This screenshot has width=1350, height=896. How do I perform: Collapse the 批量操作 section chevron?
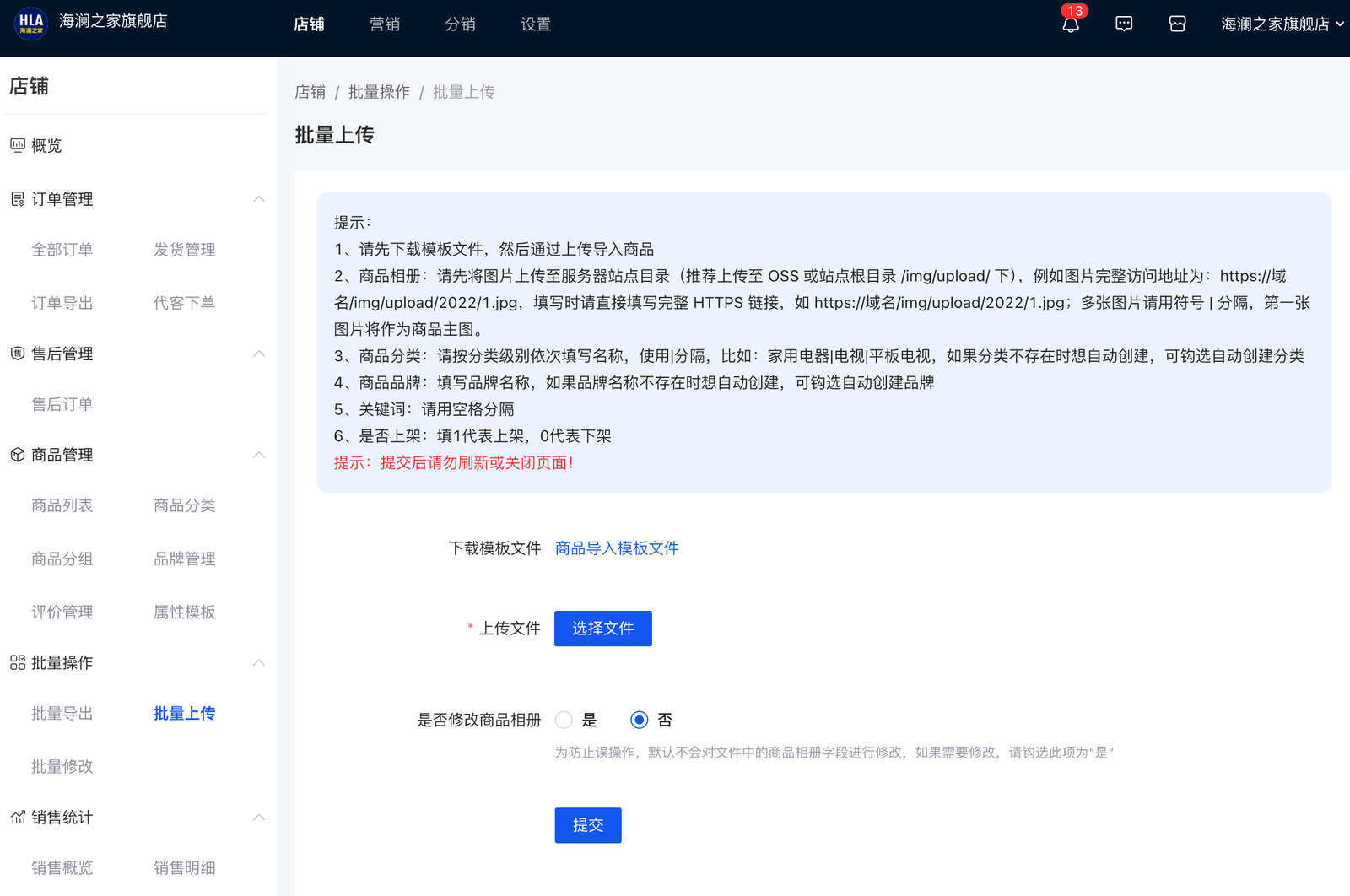pos(259,662)
